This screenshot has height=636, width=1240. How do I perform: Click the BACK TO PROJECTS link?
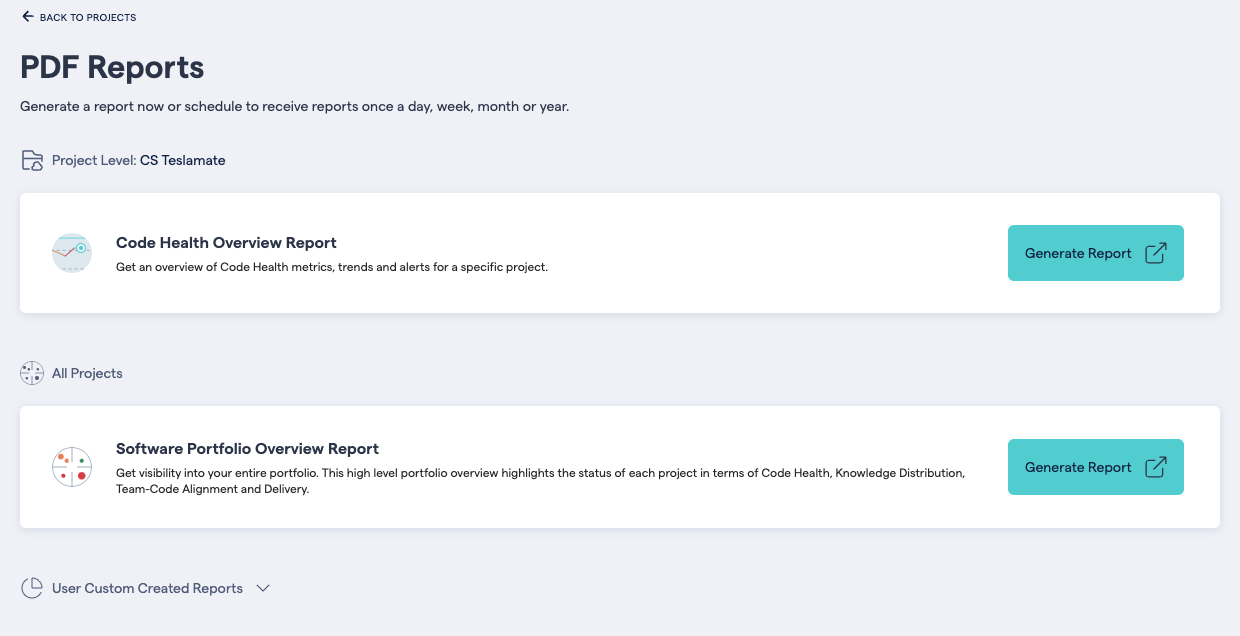click(88, 17)
